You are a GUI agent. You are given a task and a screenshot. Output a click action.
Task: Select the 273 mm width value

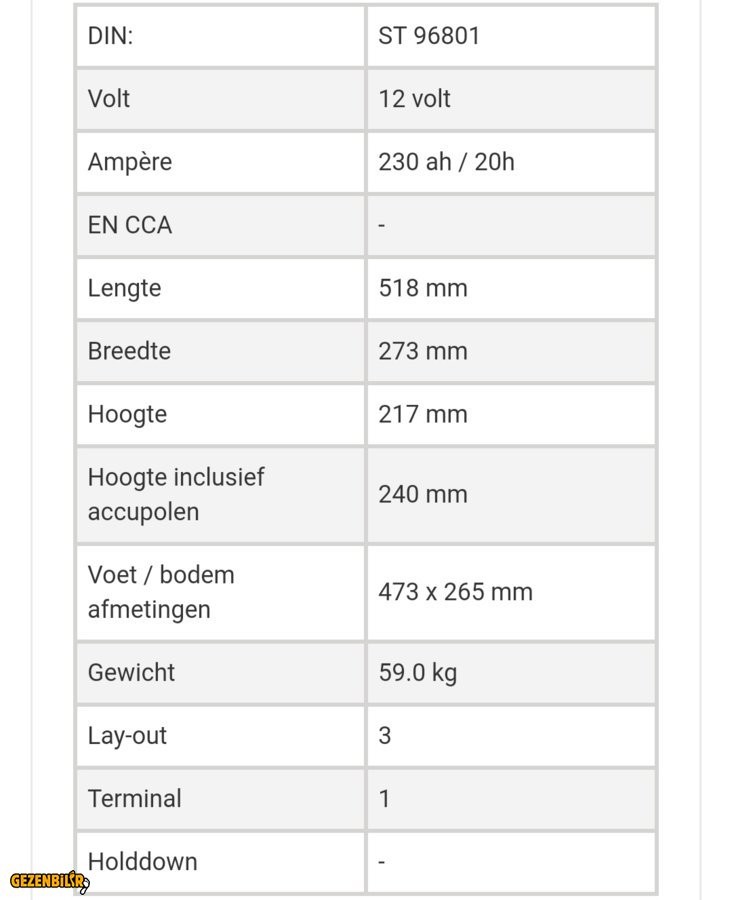(423, 351)
